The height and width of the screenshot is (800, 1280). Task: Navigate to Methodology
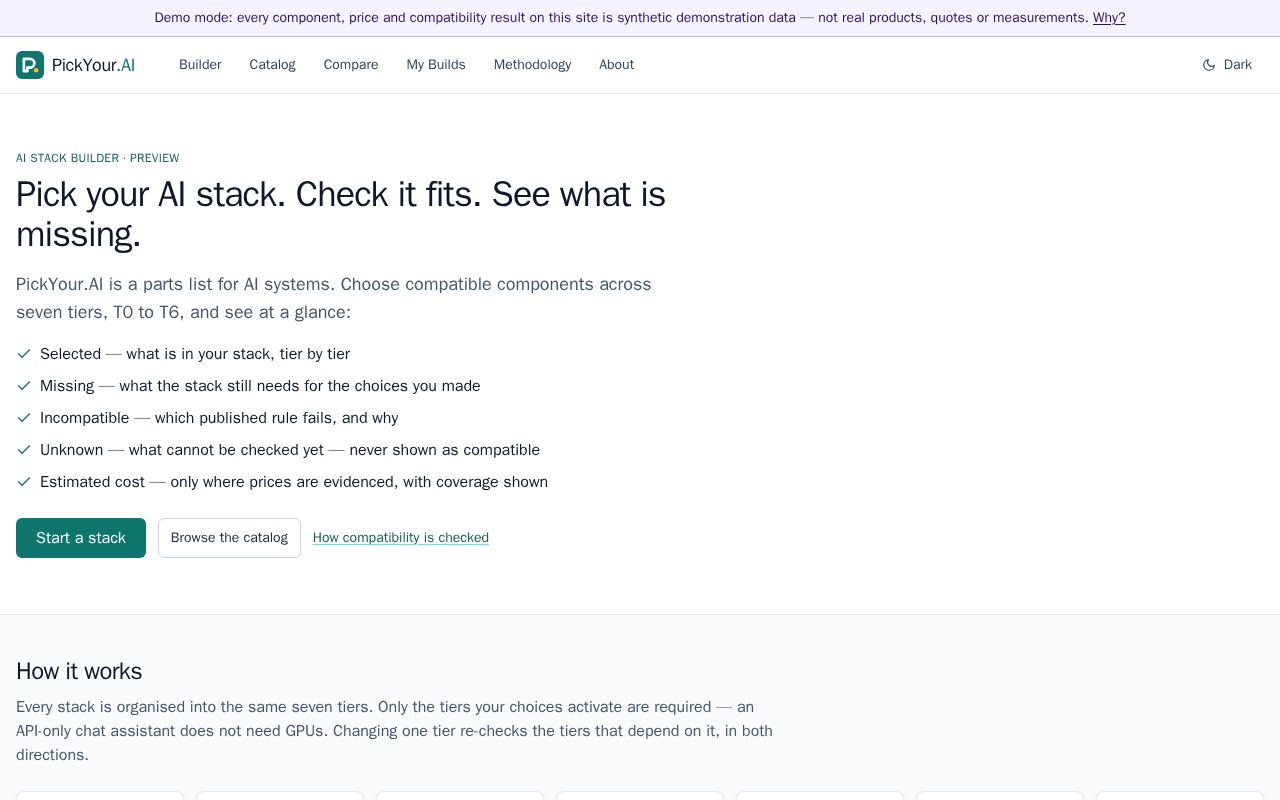pyautogui.click(x=532, y=65)
